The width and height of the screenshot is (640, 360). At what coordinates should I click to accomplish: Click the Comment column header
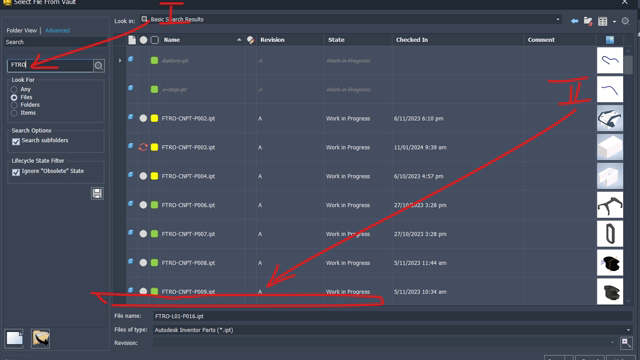coord(541,40)
